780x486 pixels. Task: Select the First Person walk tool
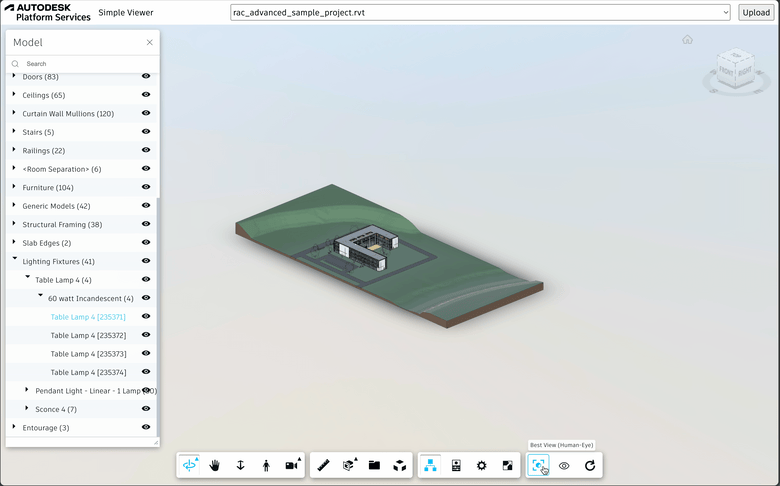pyautogui.click(x=266, y=465)
